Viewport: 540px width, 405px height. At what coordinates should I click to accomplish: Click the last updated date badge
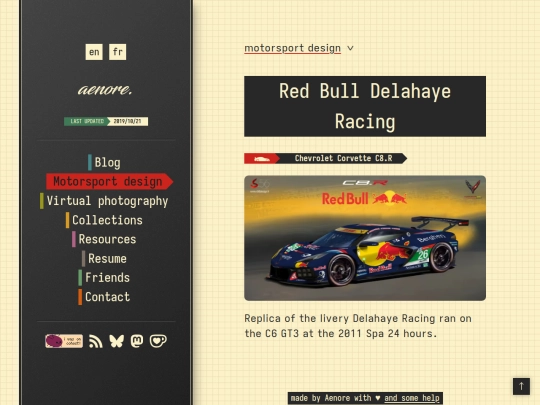point(106,121)
